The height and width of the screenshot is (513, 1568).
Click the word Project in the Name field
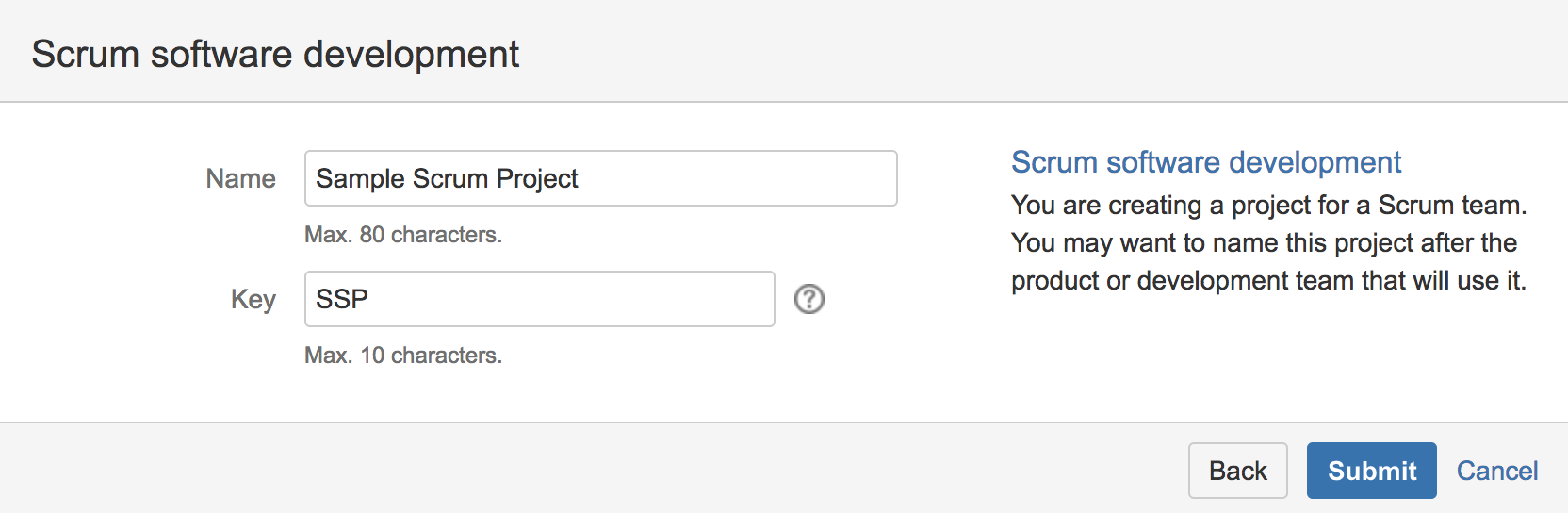(x=537, y=178)
